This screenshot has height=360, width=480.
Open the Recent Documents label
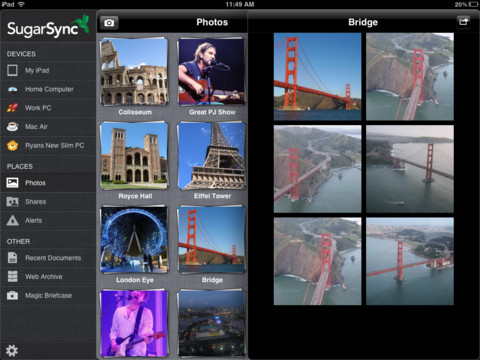pos(53,258)
